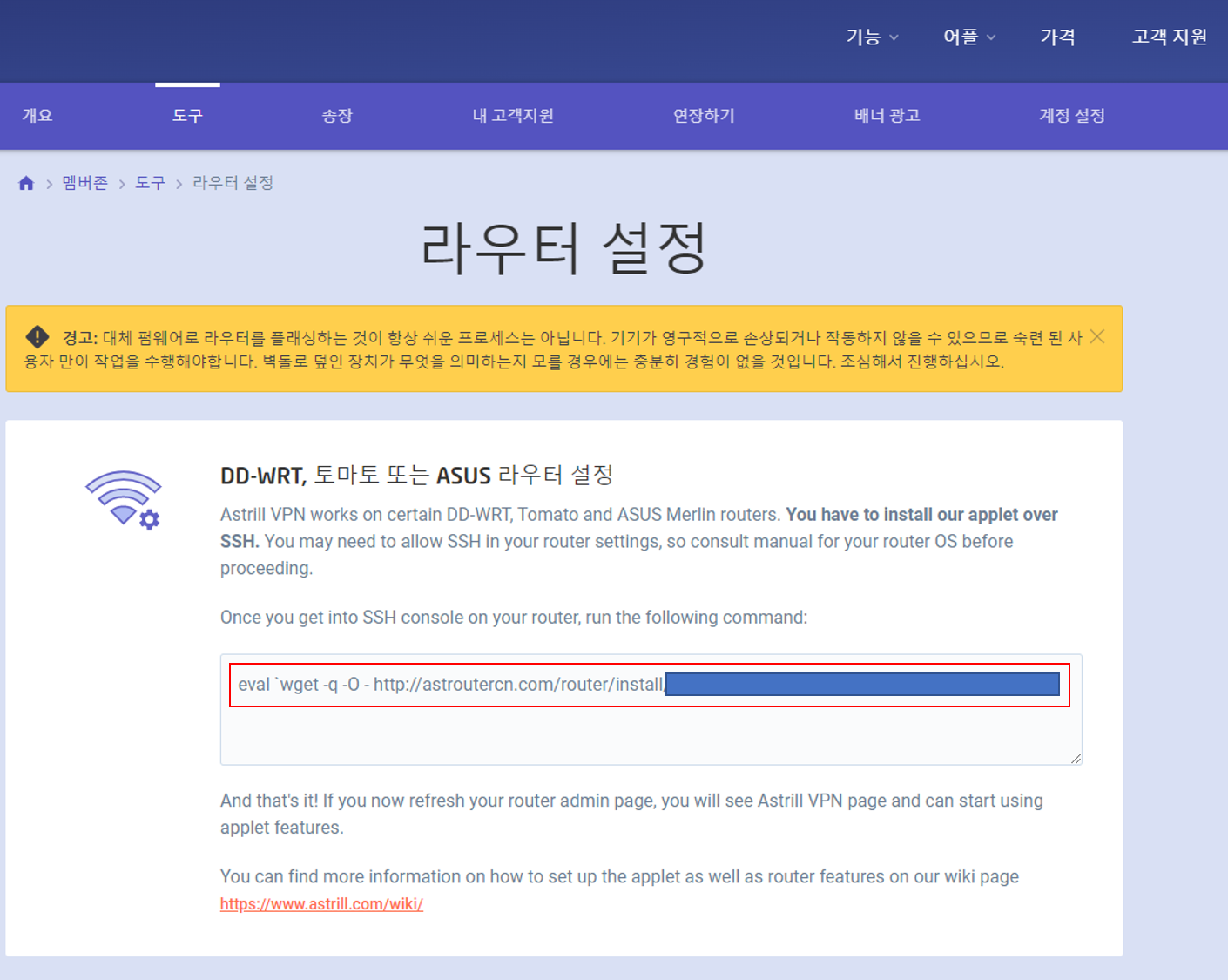Open the 연장하기 tab
This screenshot has height=980, width=1228.
[x=704, y=116]
